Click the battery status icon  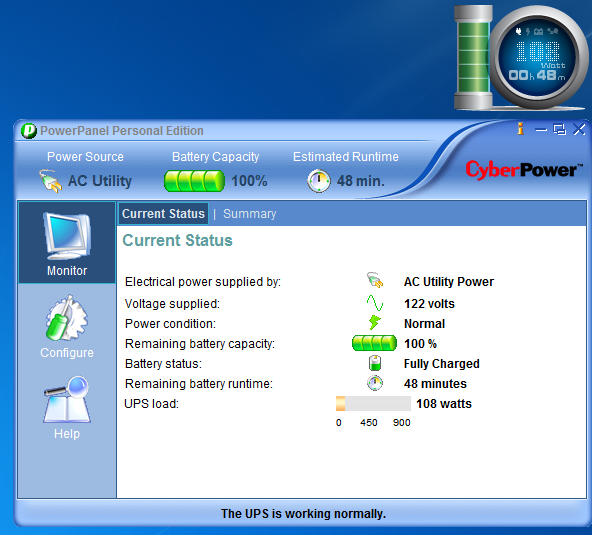click(375, 363)
